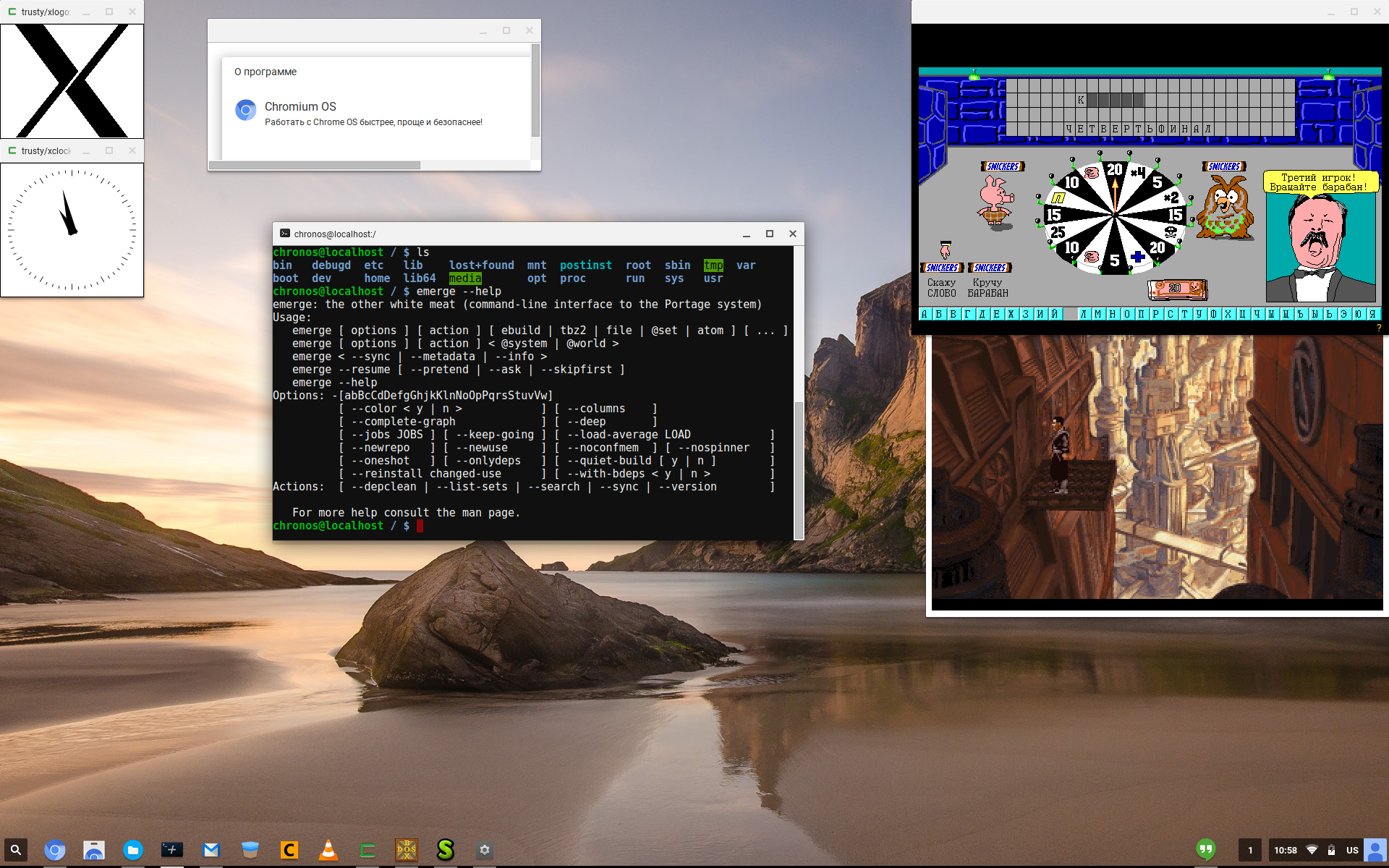Launch DOSBox from the shelf
Image resolution: width=1389 pixels, height=868 pixels.
pos(407,850)
